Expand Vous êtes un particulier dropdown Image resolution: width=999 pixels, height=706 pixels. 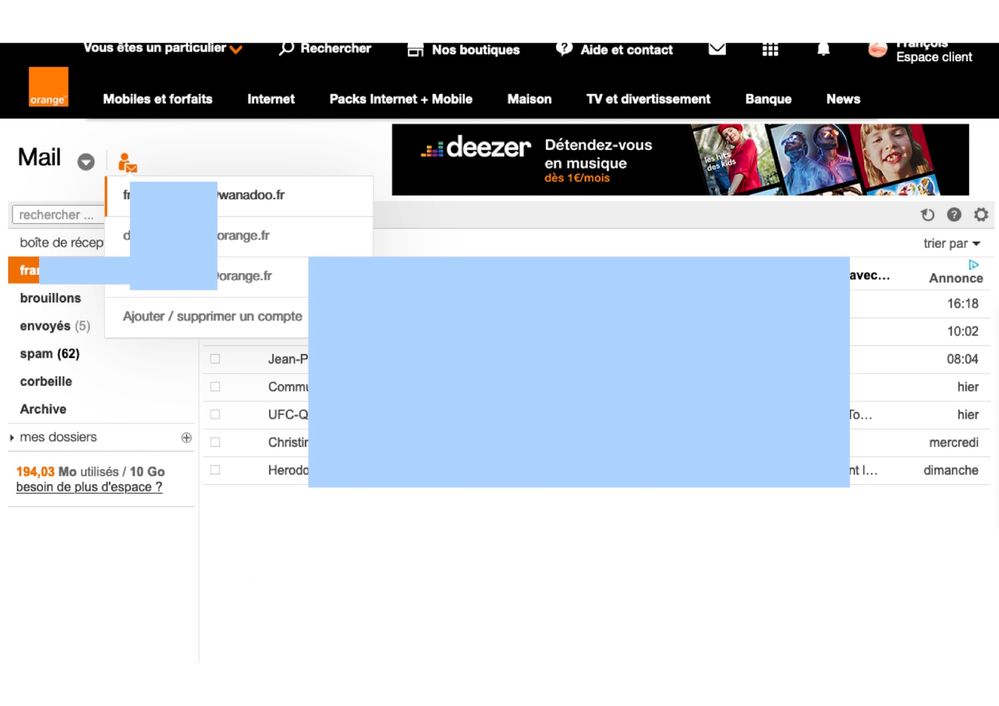click(x=163, y=48)
